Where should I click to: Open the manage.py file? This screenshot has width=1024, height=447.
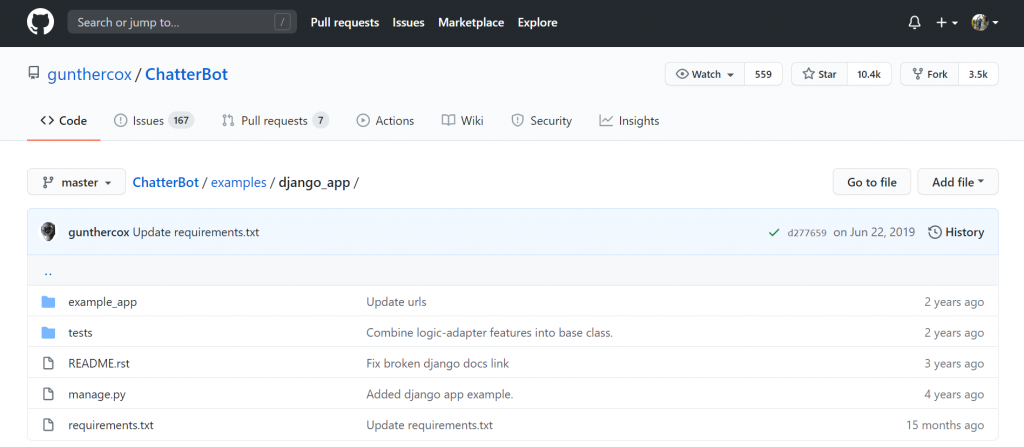[97, 395]
